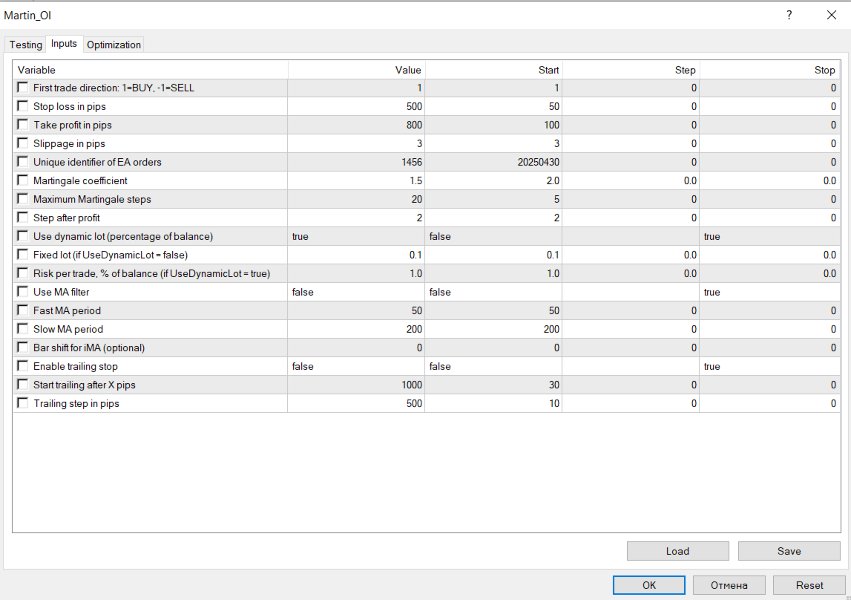
Task: Click the Variable column header
Action: tap(151, 70)
